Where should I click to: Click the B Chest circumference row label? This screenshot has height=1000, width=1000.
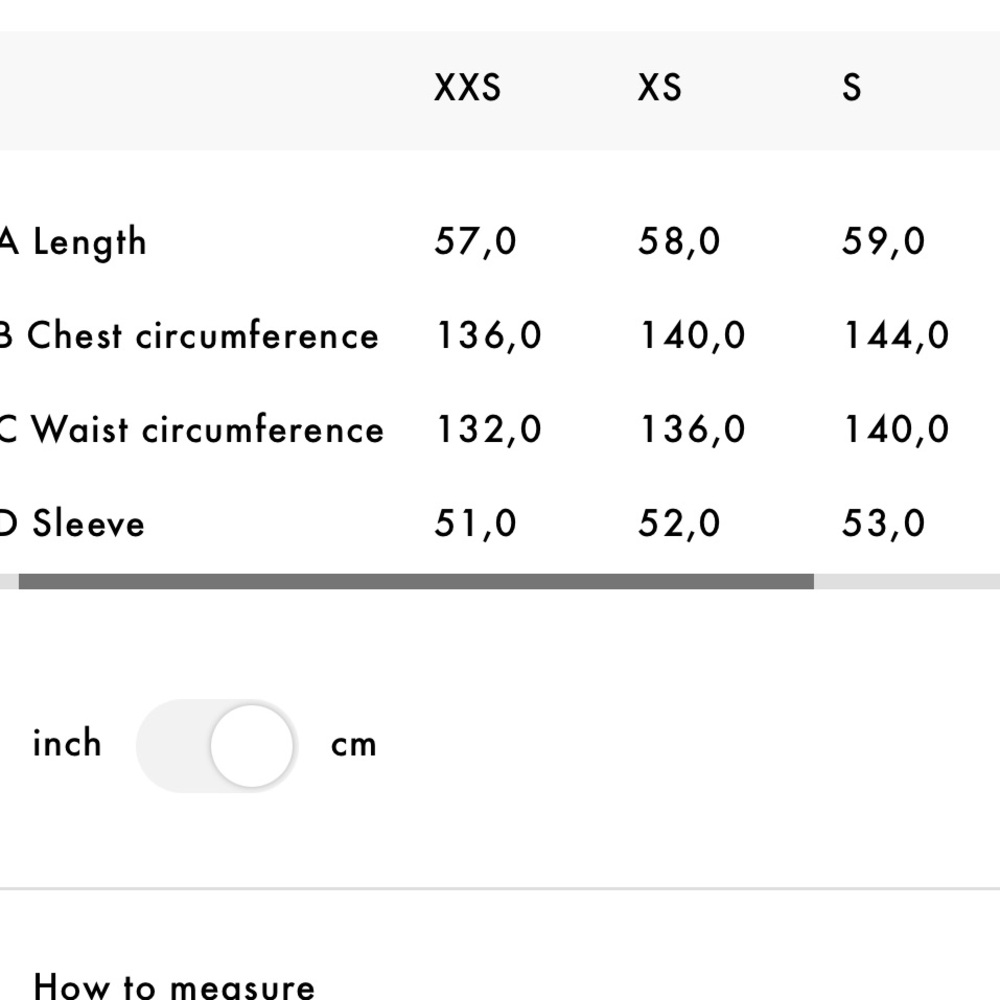pyautogui.click(x=189, y=335)
